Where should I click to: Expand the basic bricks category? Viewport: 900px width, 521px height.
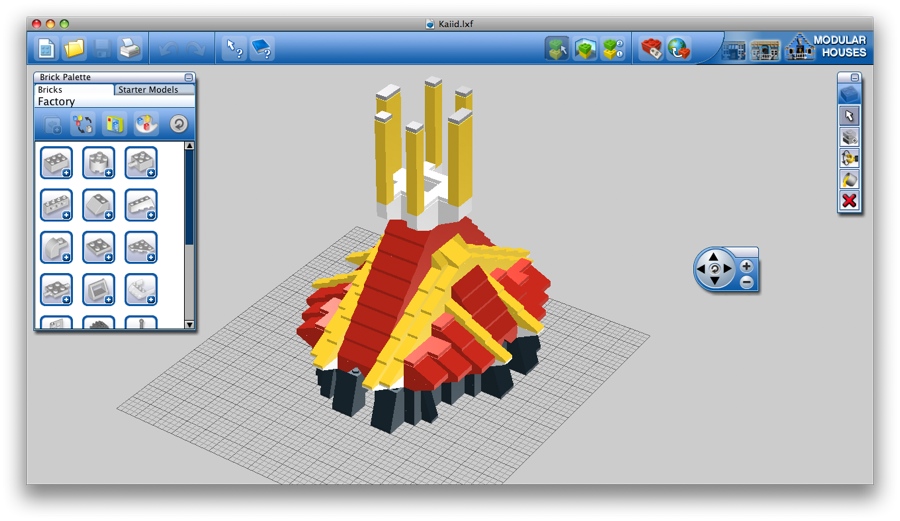pos(56,163)
